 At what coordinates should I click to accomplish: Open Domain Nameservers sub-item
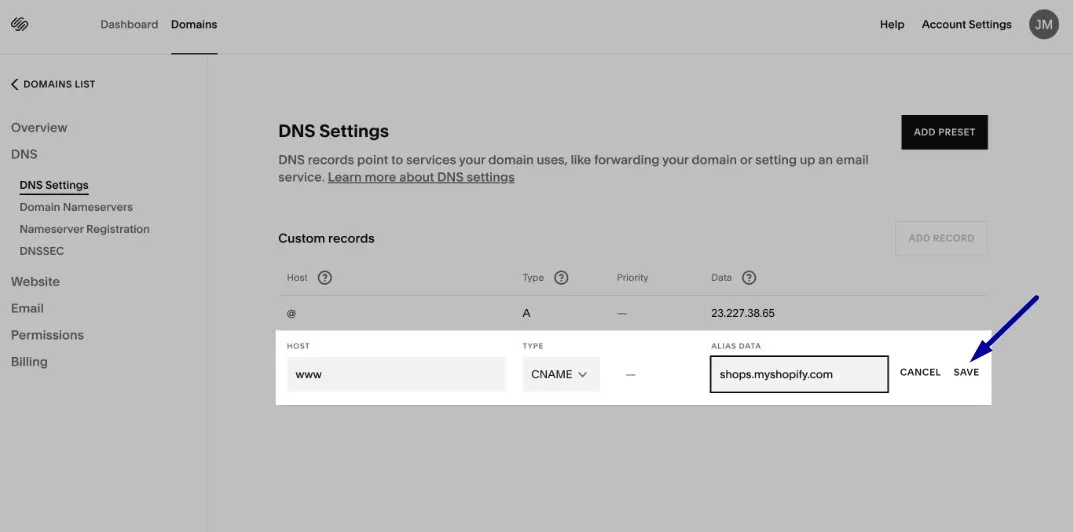click(76, 207)
